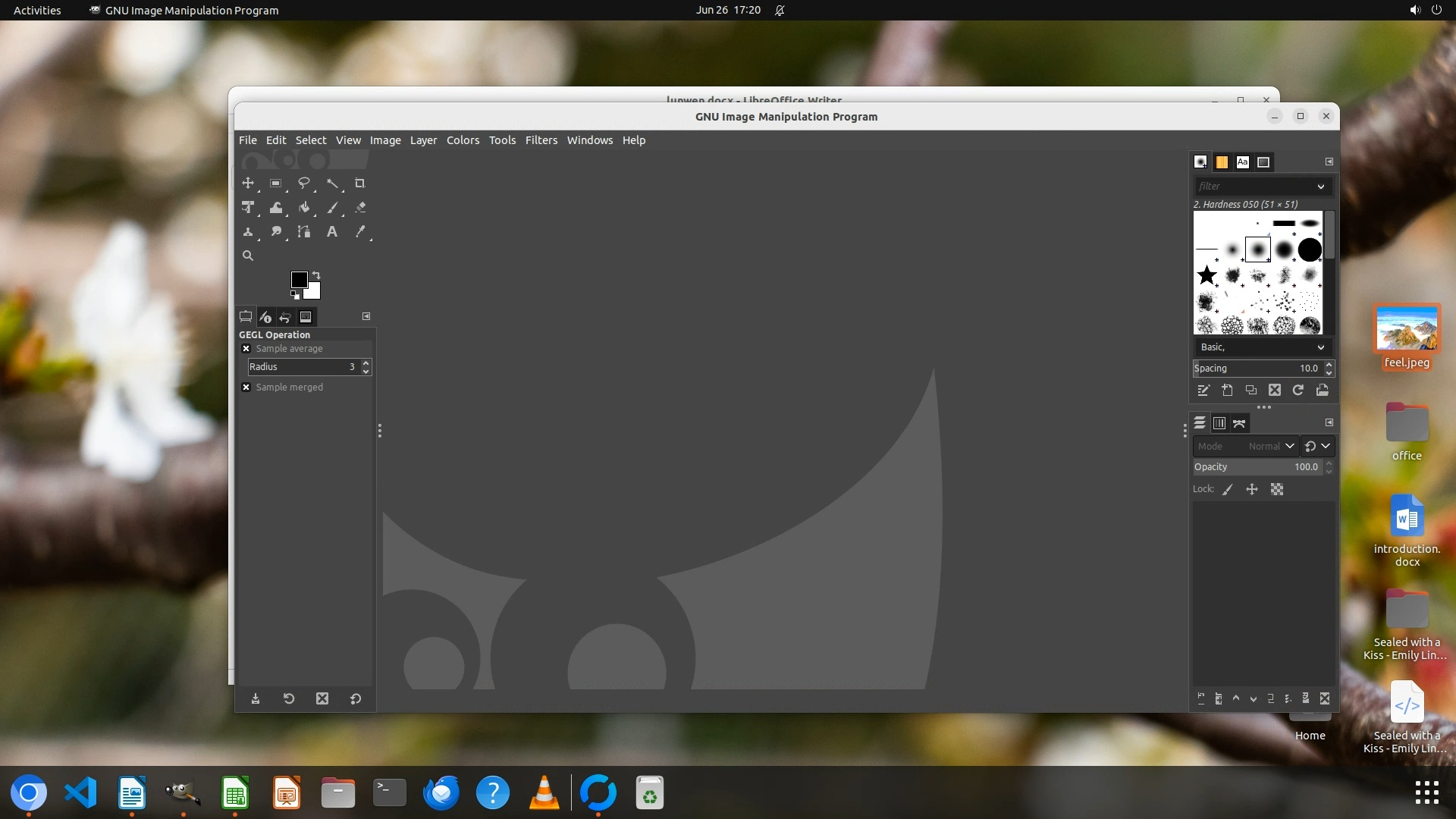Viewport: 1456px width, 819px height.
Task: Select the Color Picker eyedropper tool
Action: pyautogui.click(x=360, y=231)
